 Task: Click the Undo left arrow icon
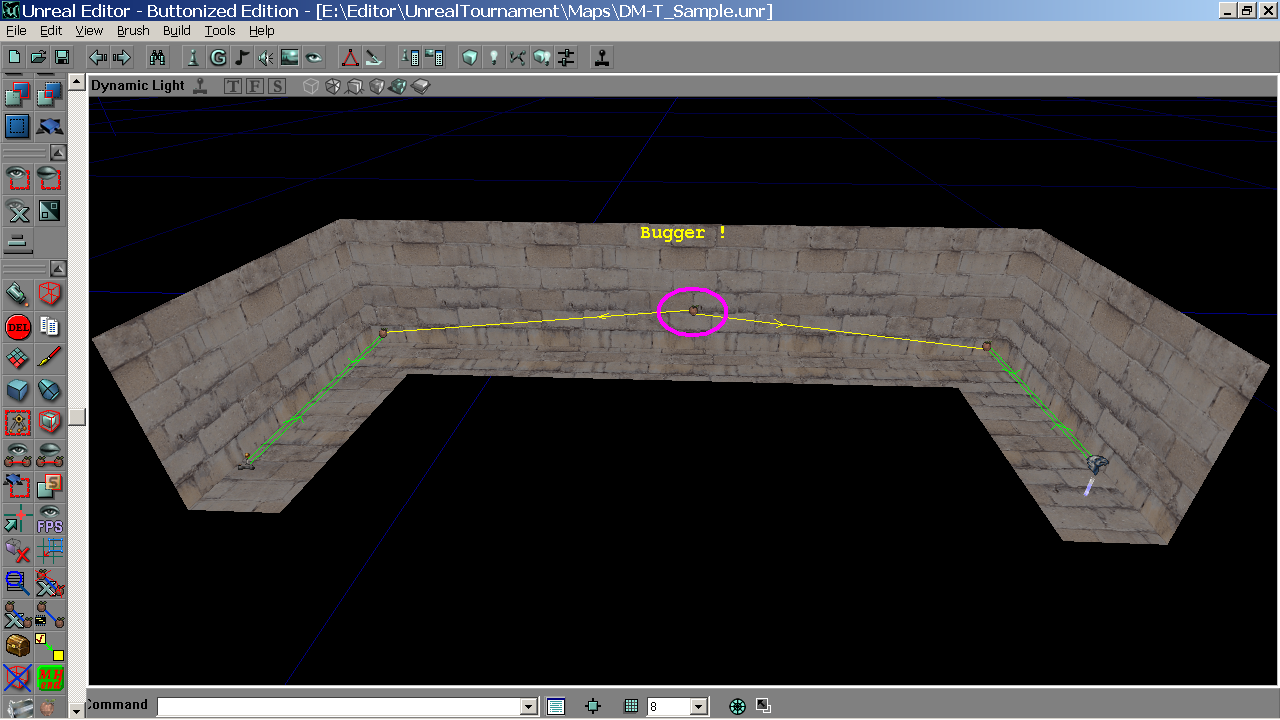pos(98,58)
